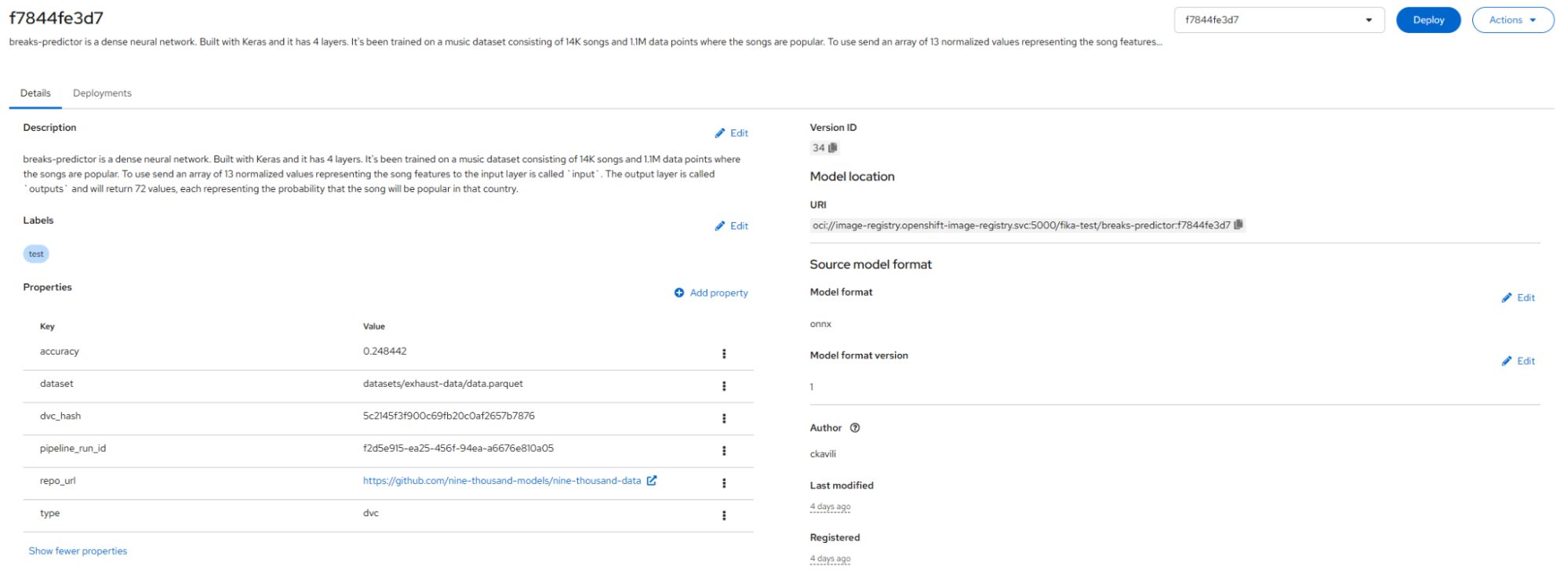Screen dimensions: 1568x579
Task: Open kebab menu for accuracy property
Action: coord(723,354)
